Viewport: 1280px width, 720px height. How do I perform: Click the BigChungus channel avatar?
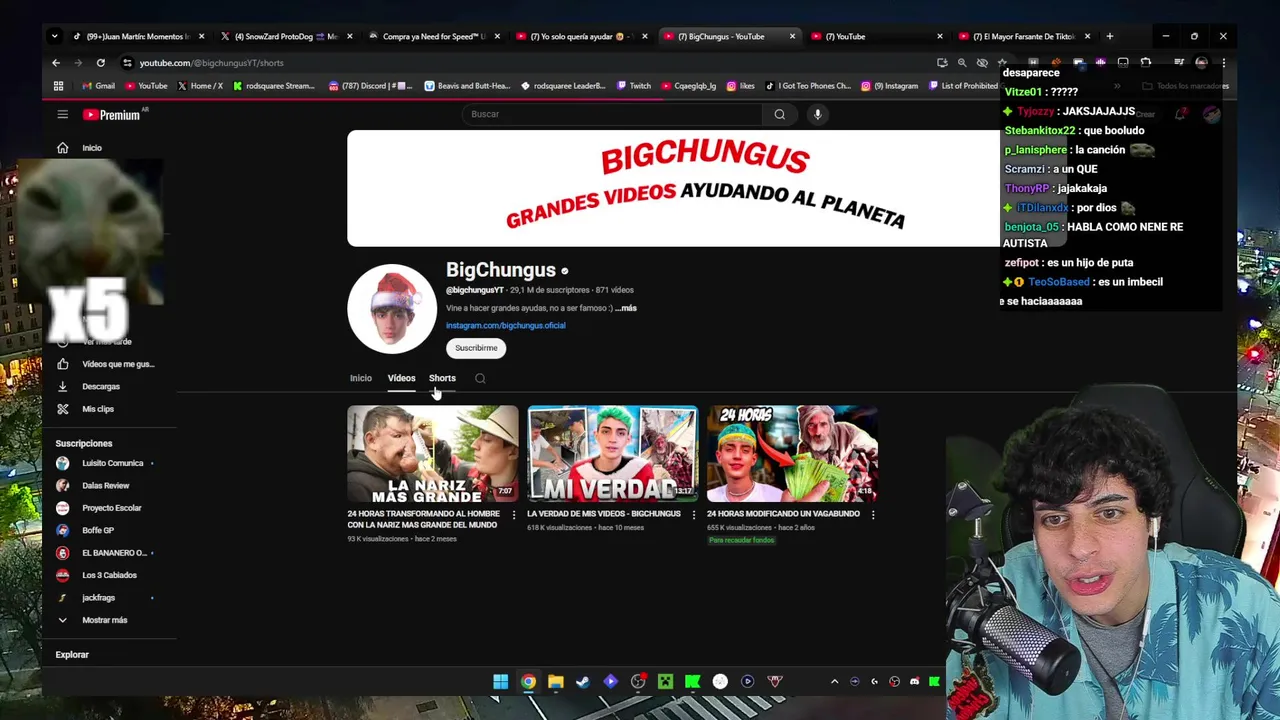point(392,309)
